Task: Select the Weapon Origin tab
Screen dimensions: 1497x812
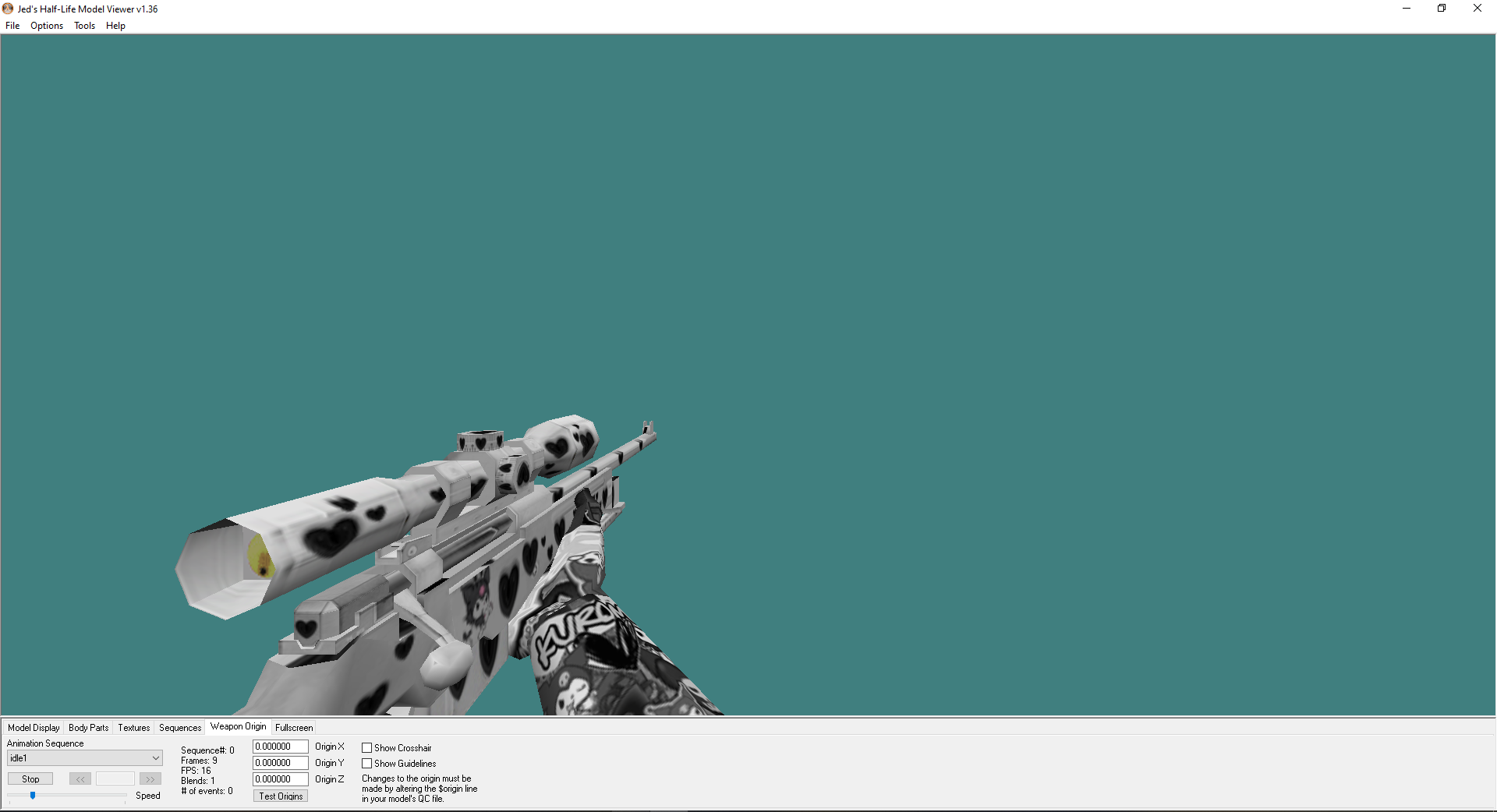Action: pyautogui.click(x=239, y=726)
